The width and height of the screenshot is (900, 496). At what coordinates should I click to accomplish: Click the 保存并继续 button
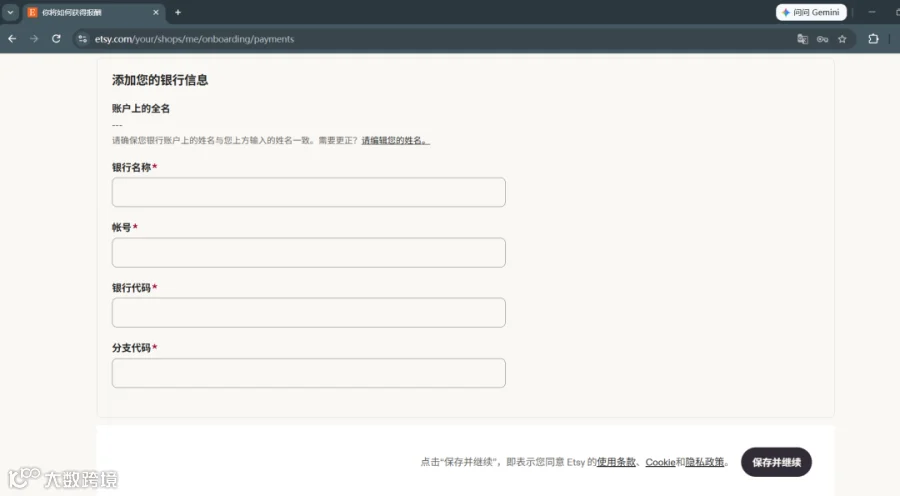pyautogui.click(x=776, y=462)
